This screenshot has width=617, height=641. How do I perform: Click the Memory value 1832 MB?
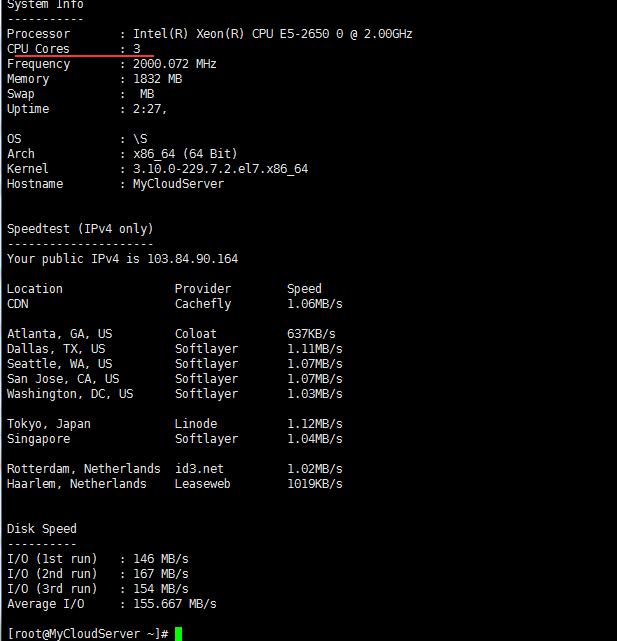158,79
